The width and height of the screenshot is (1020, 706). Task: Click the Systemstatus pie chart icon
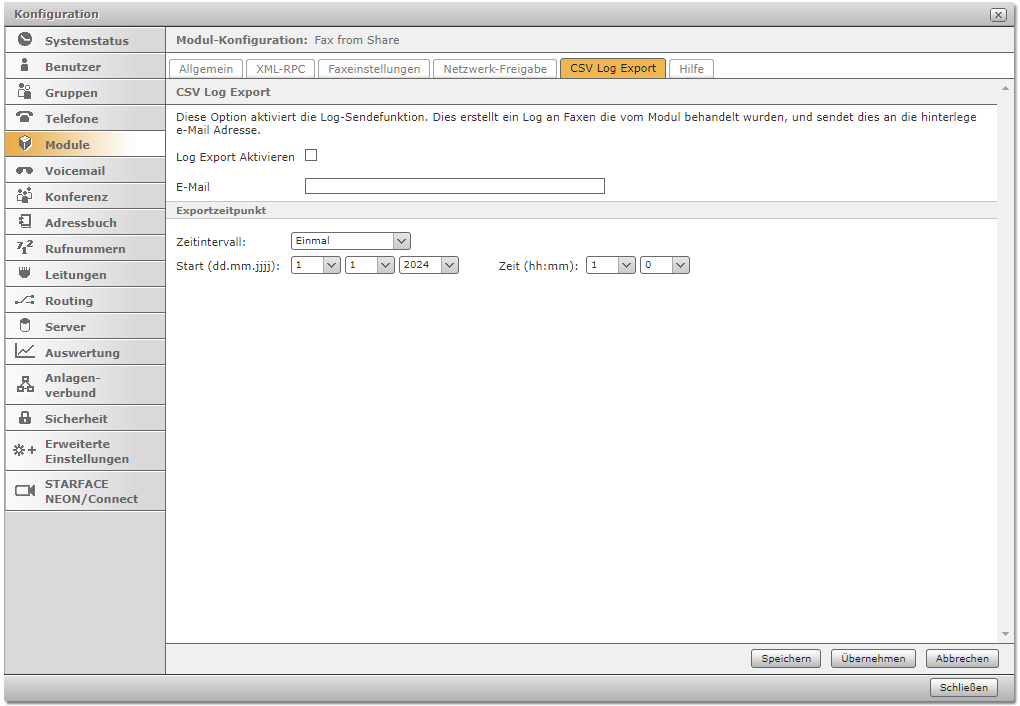[x=25, y=41]
